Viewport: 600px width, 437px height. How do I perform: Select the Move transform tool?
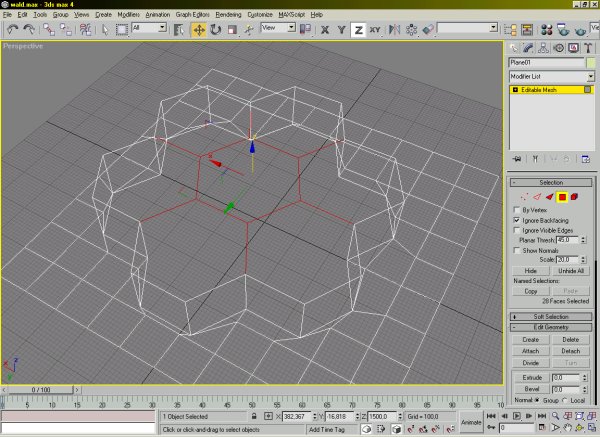click(x=198, y=30)
